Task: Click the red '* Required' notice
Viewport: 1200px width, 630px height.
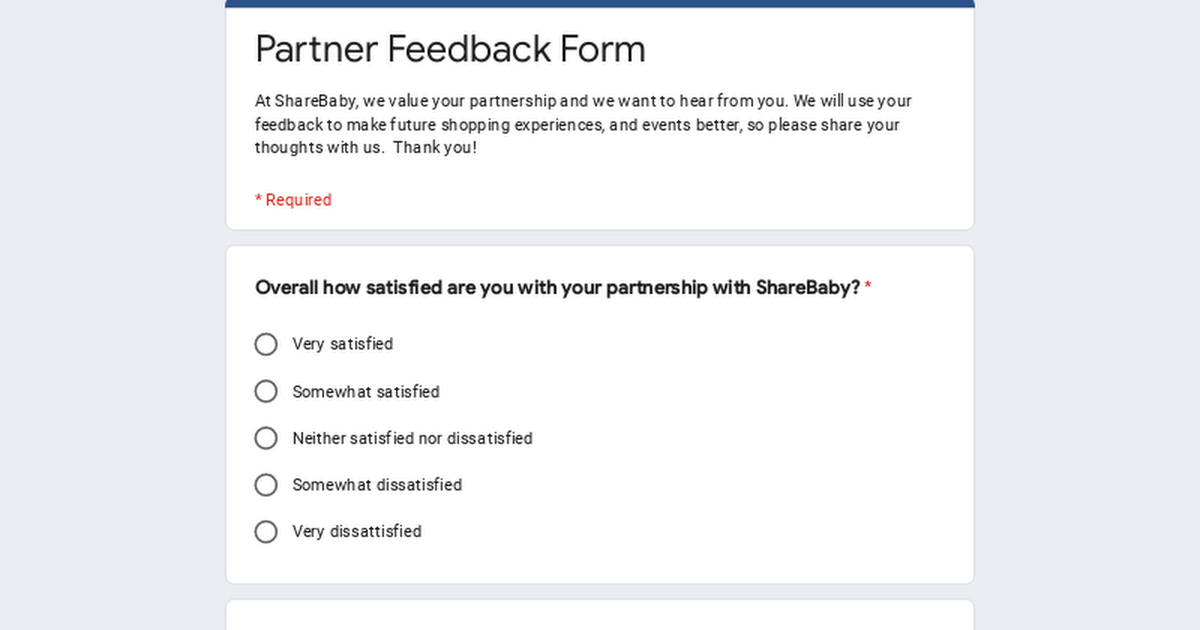Action: (293, 200)
